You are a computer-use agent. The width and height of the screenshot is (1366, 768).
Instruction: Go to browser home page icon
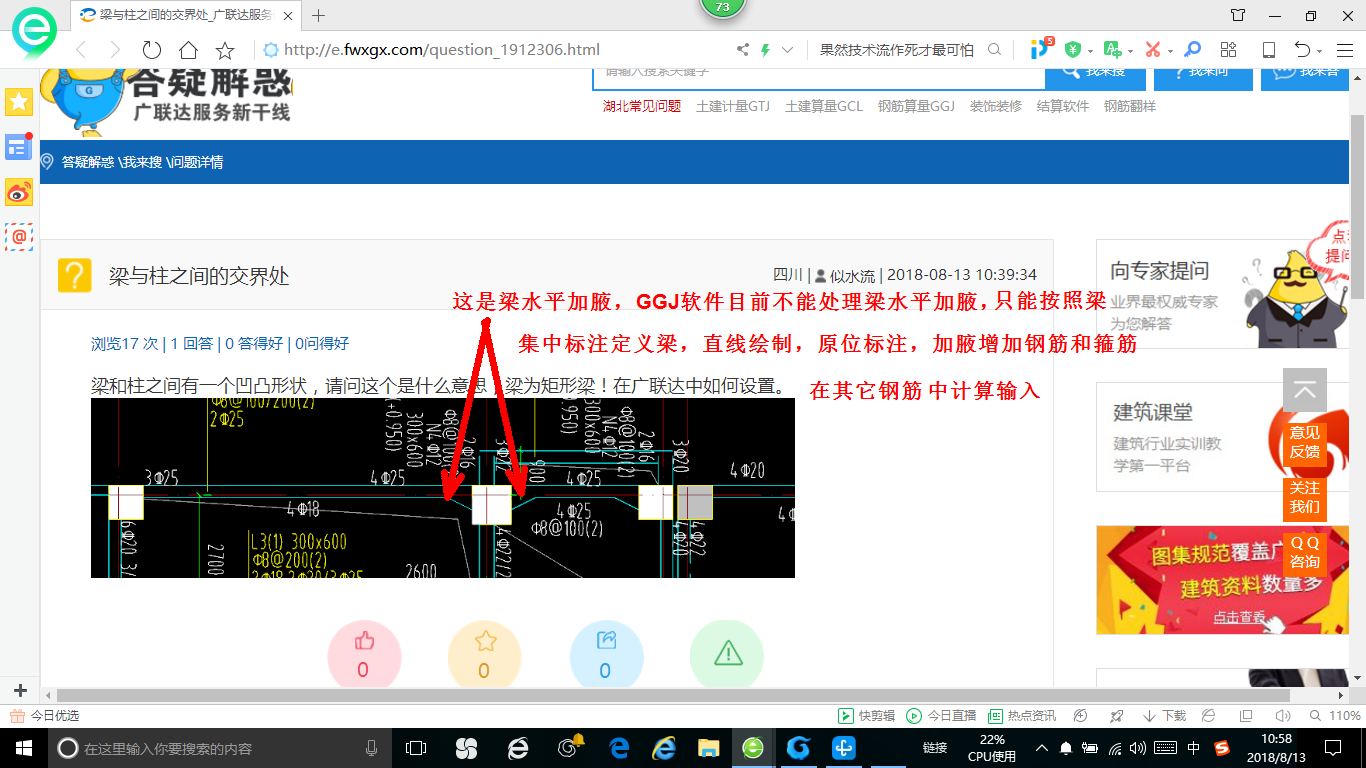pyautogui.click(x=188, y=50)
